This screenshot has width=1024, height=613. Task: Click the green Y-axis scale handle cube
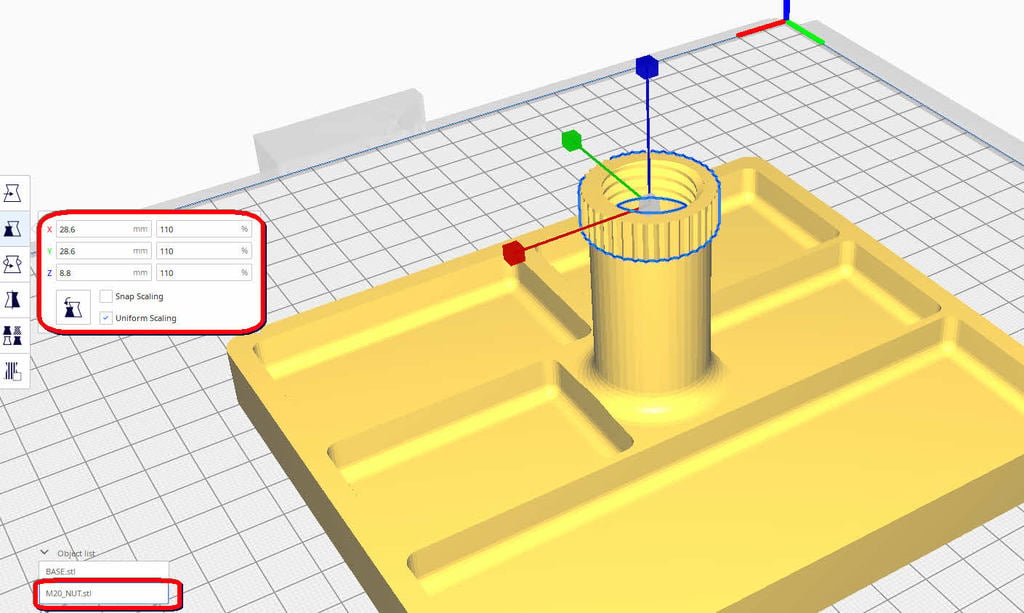571,140
